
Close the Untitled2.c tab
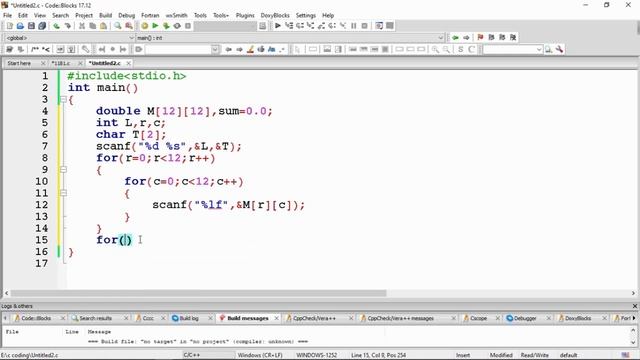[x=129, y=63]
